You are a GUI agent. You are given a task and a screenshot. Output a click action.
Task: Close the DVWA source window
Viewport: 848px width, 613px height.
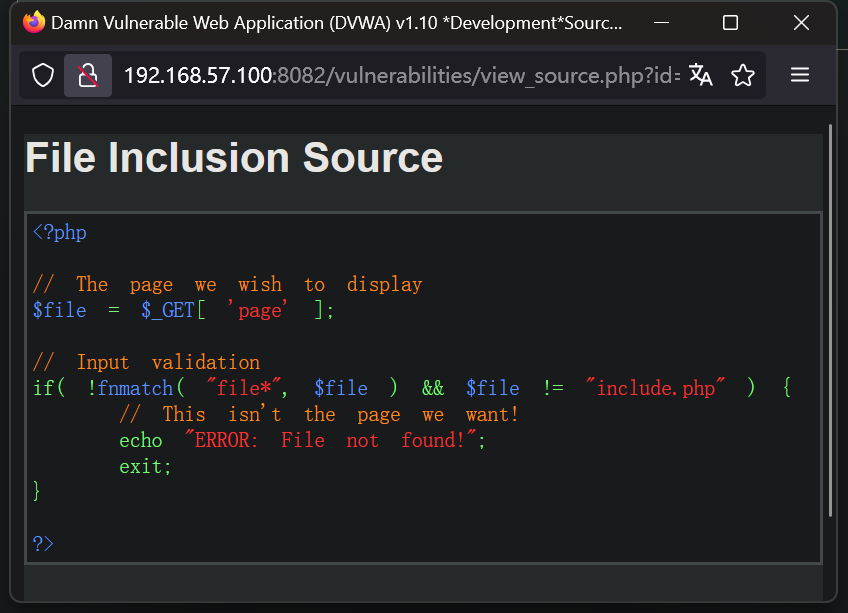[x=801, y=23]
